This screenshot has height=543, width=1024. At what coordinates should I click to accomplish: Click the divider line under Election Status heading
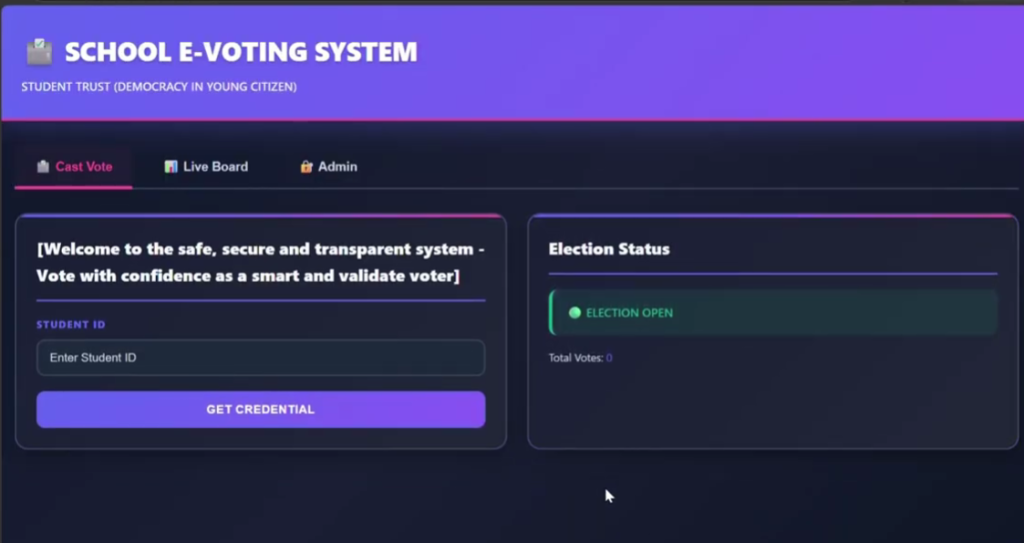click(x=773, y=274)
